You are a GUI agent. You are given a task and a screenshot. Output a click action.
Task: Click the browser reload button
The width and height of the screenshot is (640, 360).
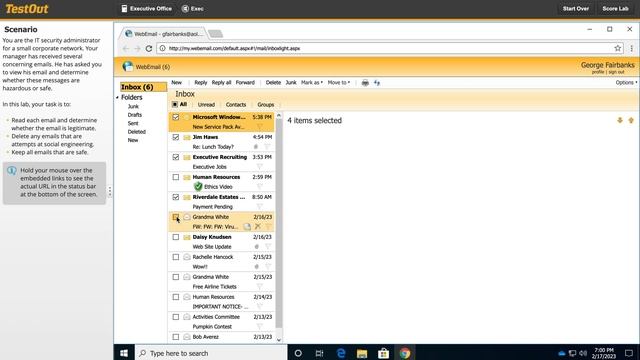point(149,49)
